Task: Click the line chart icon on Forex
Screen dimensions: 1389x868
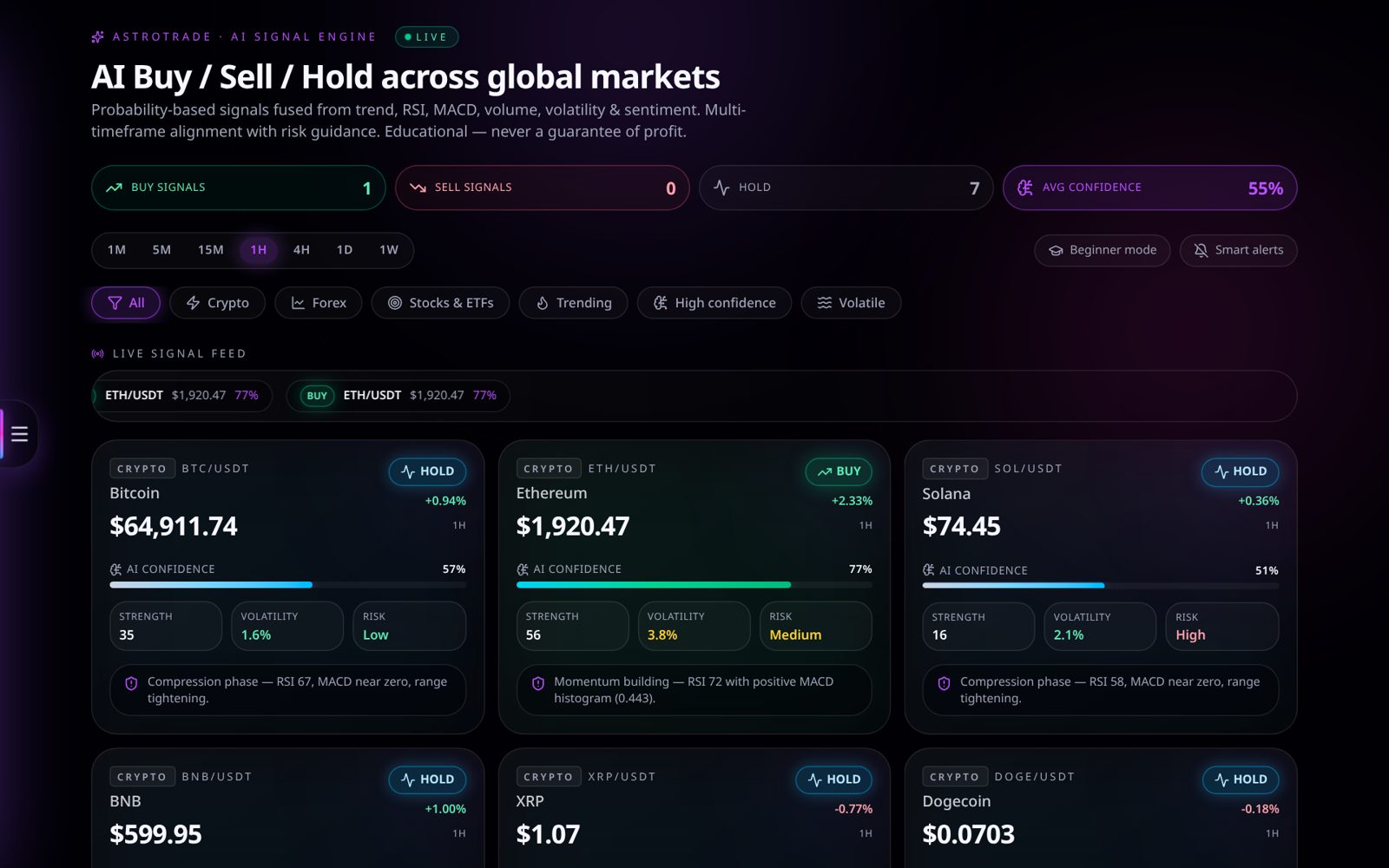Action: (298, 303)
